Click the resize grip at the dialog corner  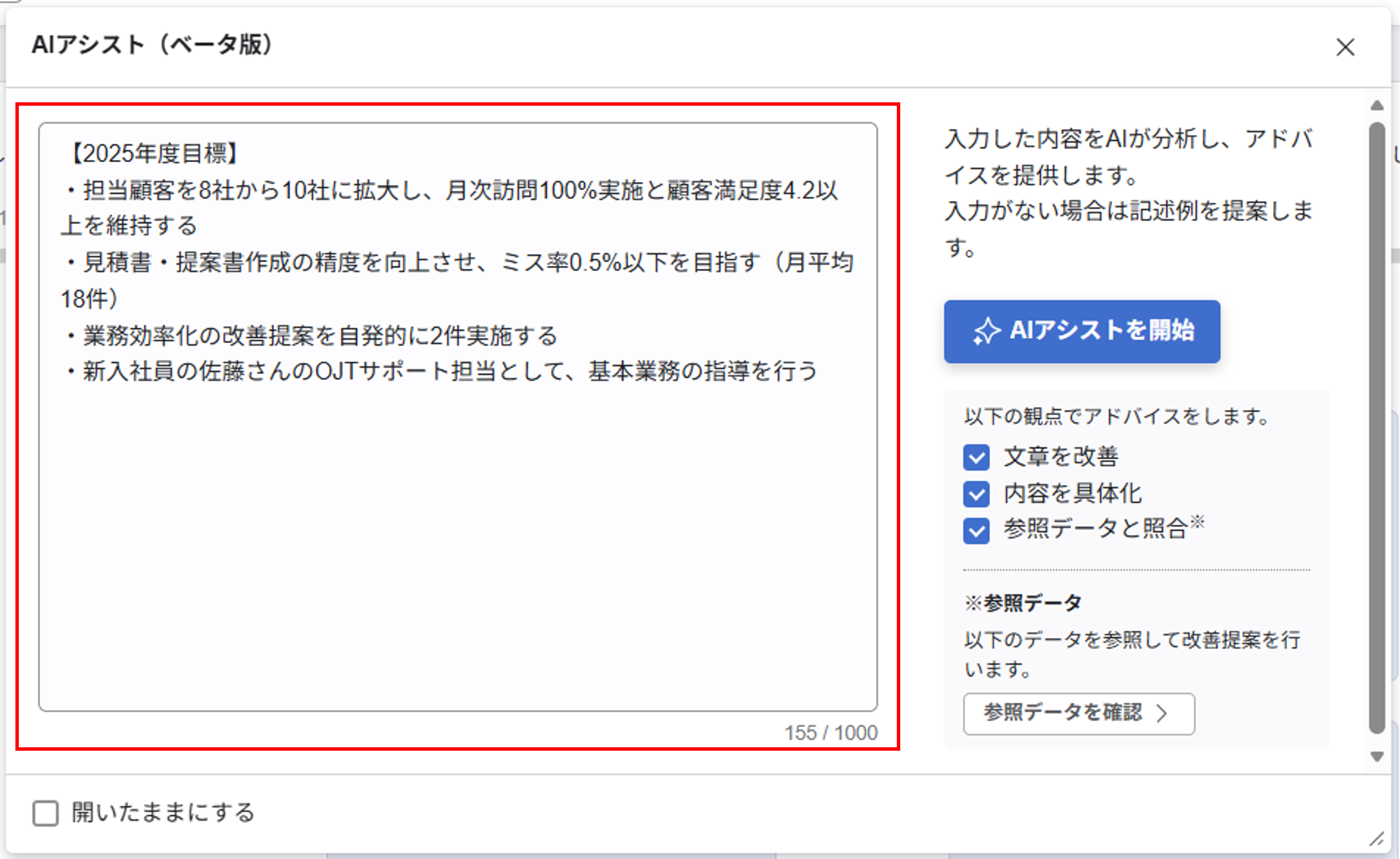coord(1377,838)
